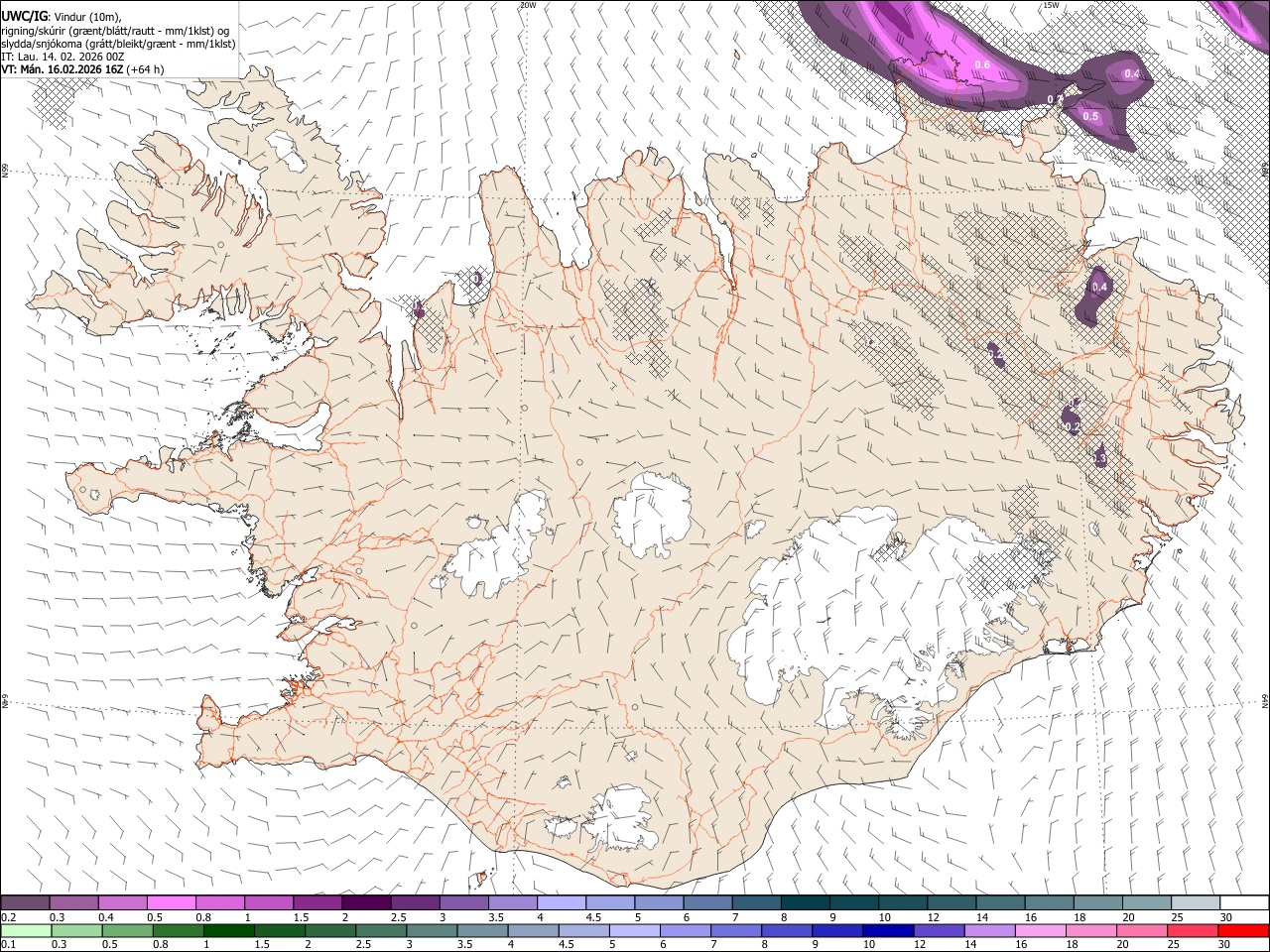The width and height of the screenshot is (1270, 952).
Task: Pick the 2 deep purple snow scale swatch
Action: pos(365,903)
